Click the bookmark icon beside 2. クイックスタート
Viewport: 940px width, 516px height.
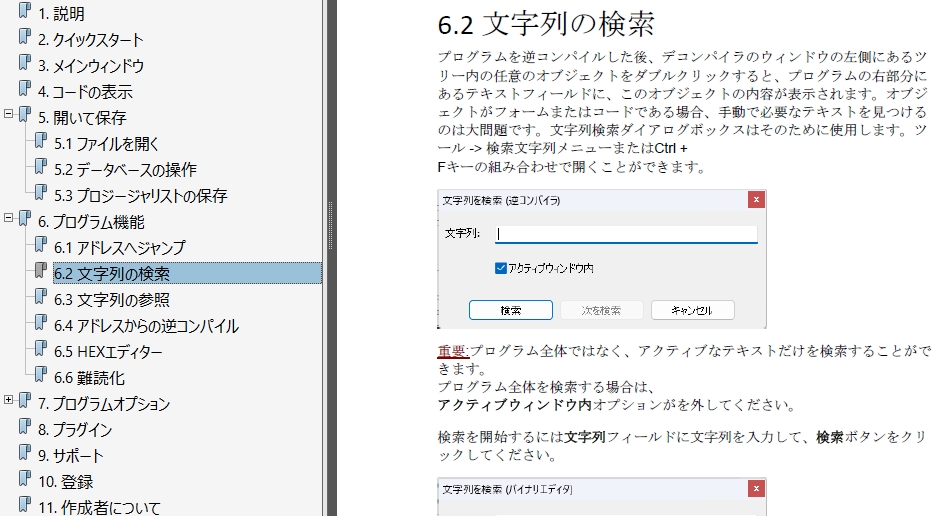coord(25,37)
